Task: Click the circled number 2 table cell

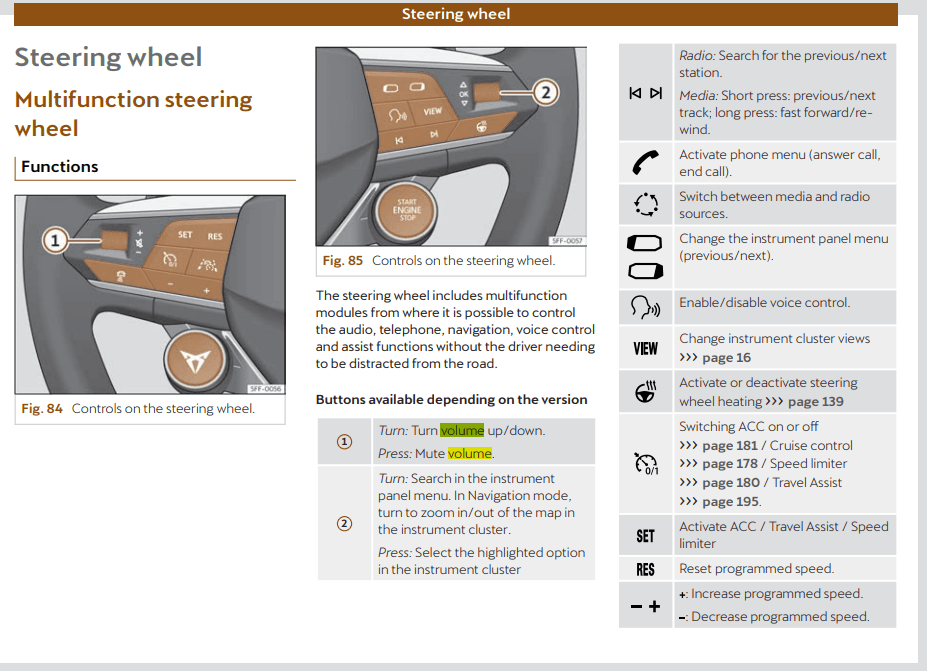Action: pyautogui.click(x=344, y=524)
